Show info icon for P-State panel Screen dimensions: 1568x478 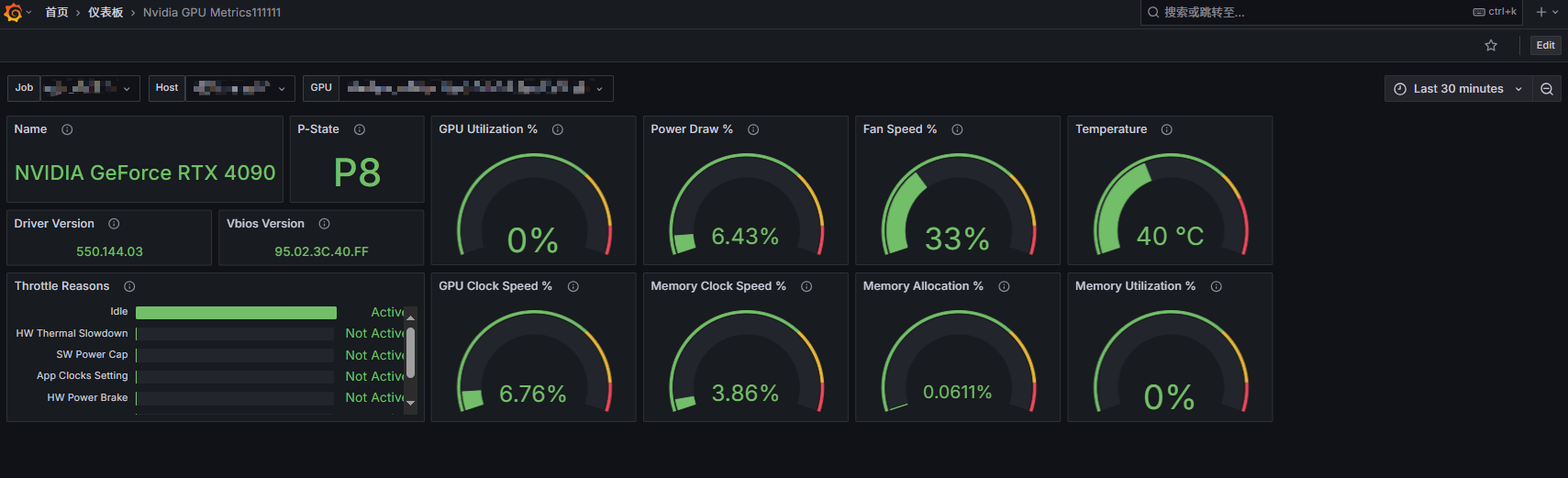[360, 129]
